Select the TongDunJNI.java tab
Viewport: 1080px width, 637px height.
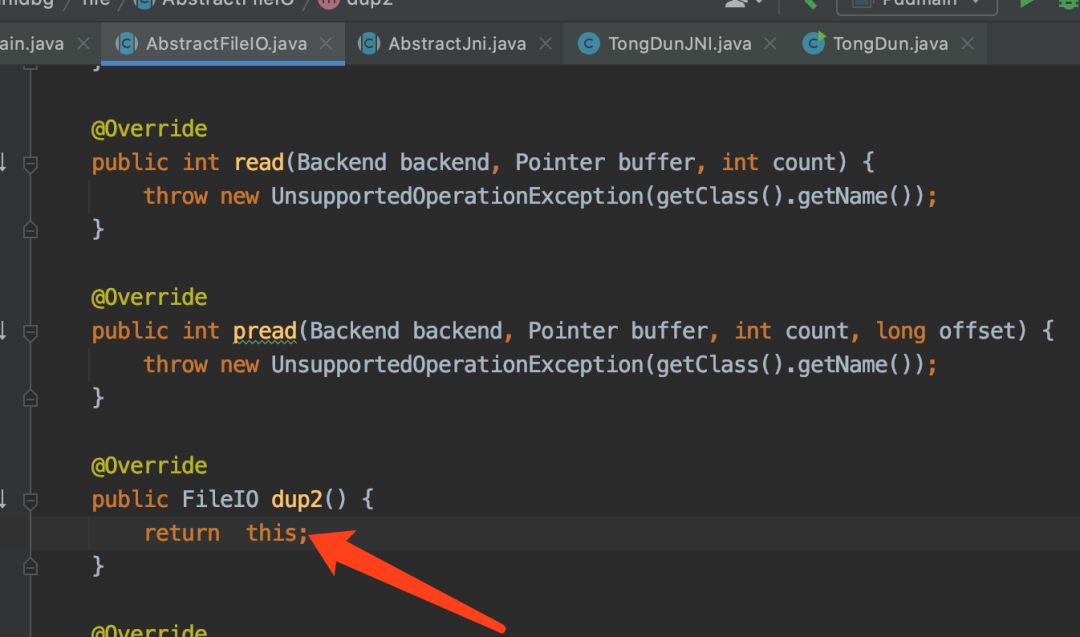pyautogui.click(x=679, y=44)
